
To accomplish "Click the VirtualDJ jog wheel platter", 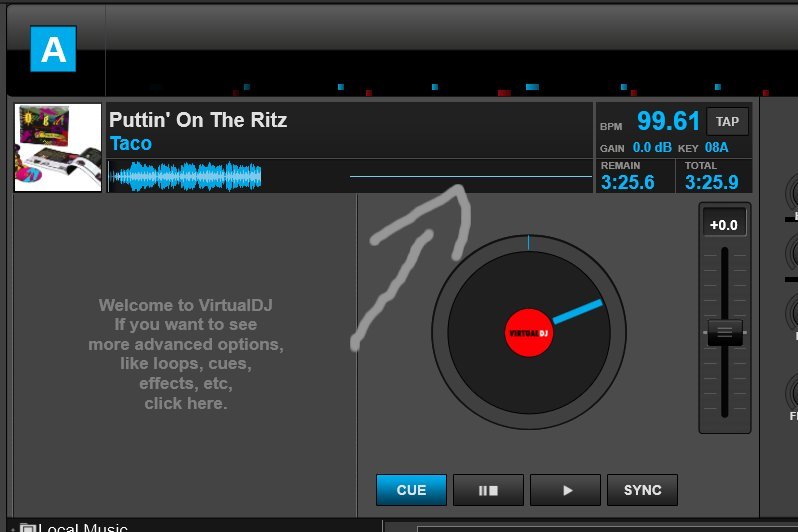I will (529, 332).
